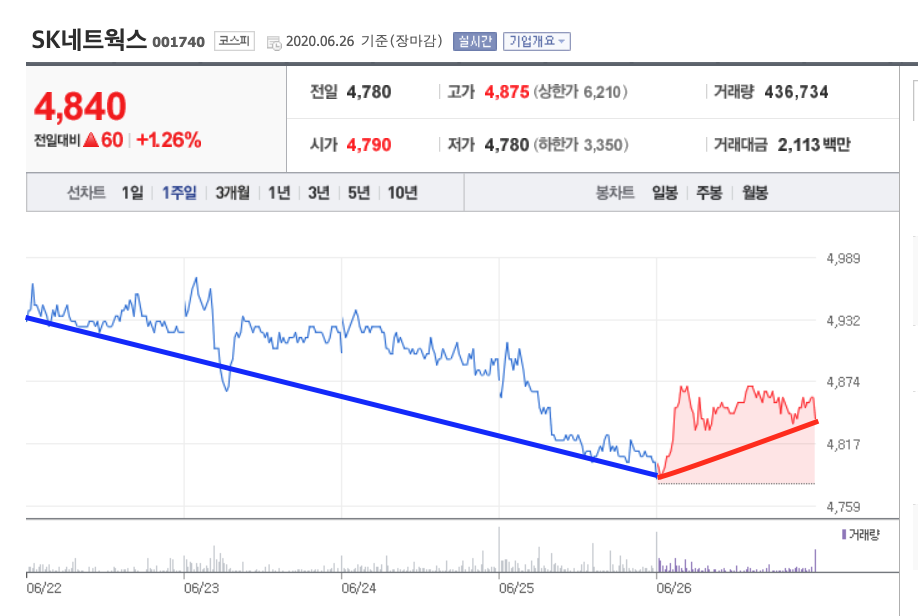The width and height of the screenshot is (918, 616).
Task: Click the 06/26 date axis label
Action: (674, 588)
